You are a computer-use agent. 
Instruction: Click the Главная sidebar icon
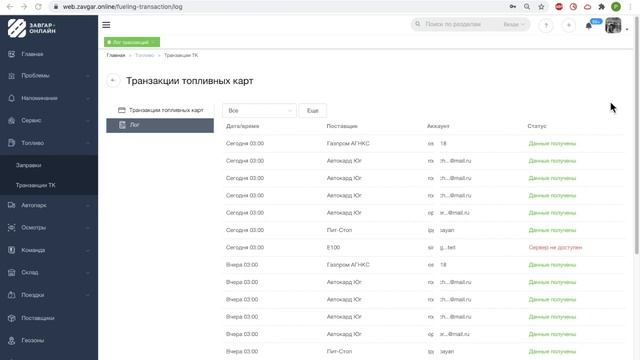pos(11,54)
